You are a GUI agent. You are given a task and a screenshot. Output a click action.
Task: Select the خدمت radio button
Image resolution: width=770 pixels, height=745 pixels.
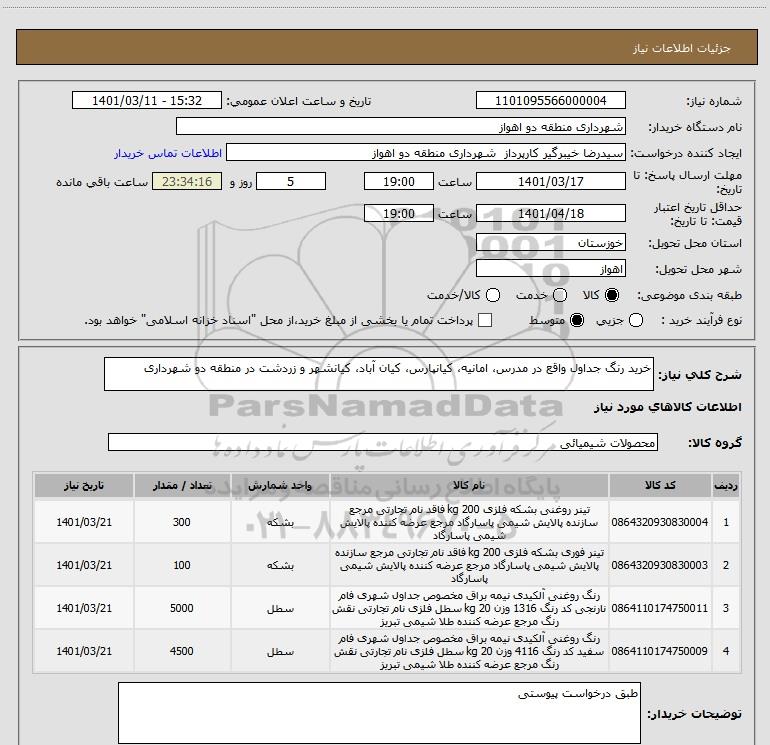pos(560,295)
